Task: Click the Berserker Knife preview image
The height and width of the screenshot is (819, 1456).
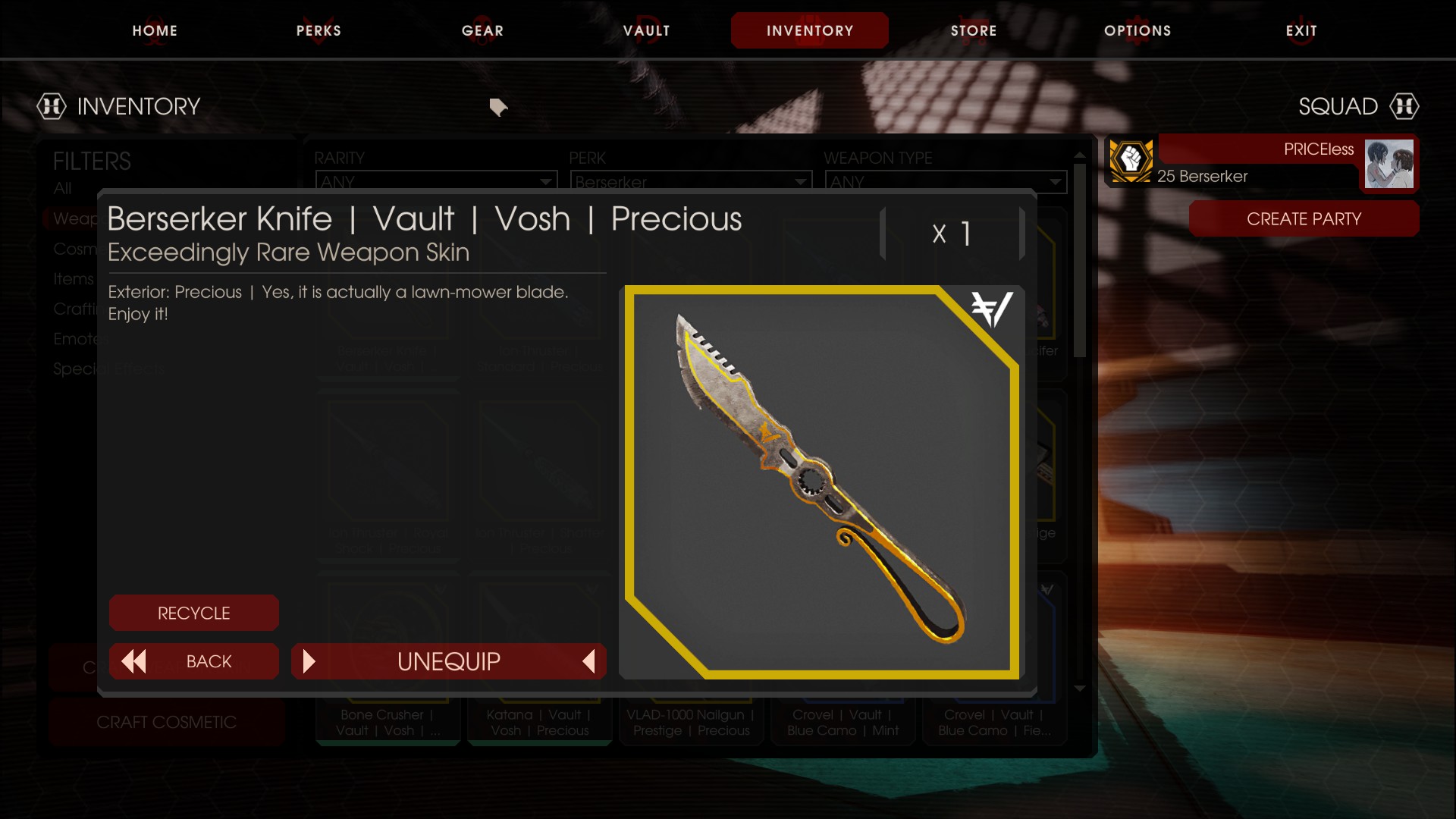Action: [822, 482]
